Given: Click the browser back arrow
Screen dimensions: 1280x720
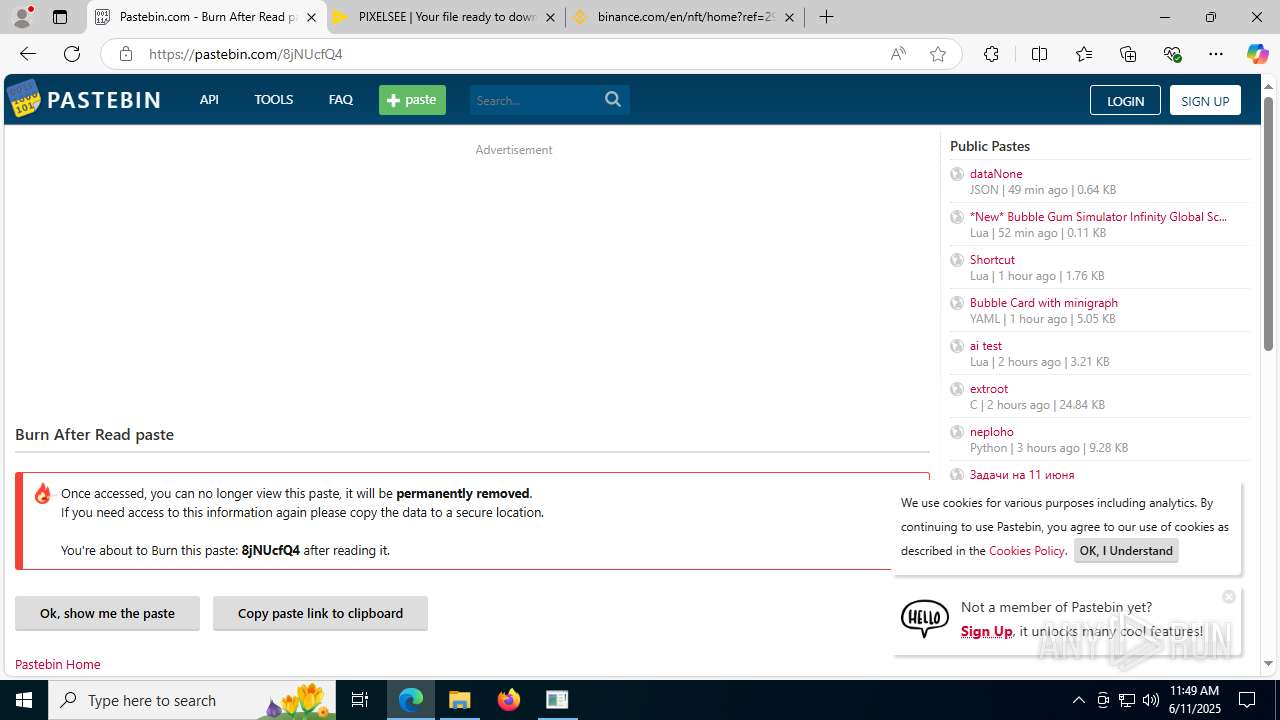Looking at the screenshot, I should click(x=28, y=54).
